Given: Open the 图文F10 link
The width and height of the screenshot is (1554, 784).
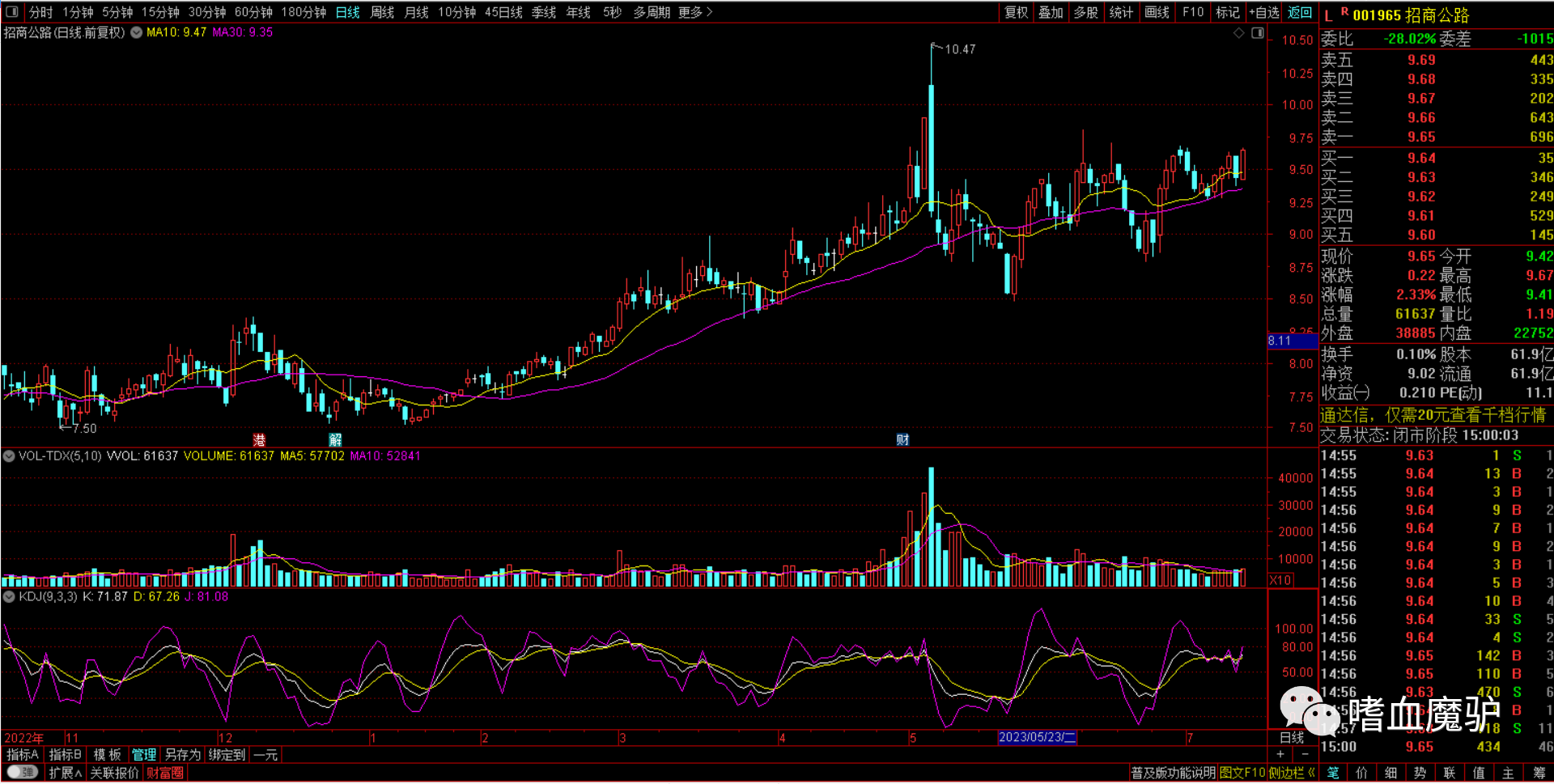Looking at the screenshot, I should [x=1242, y=773].
